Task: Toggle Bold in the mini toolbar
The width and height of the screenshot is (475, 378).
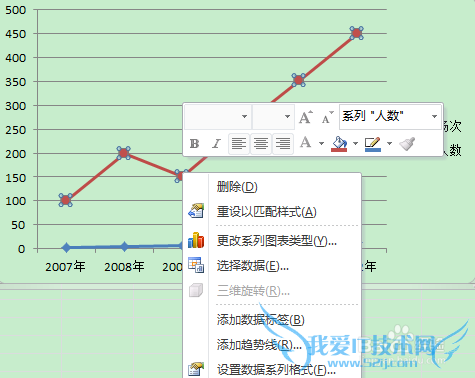Action: click(194, 144)
